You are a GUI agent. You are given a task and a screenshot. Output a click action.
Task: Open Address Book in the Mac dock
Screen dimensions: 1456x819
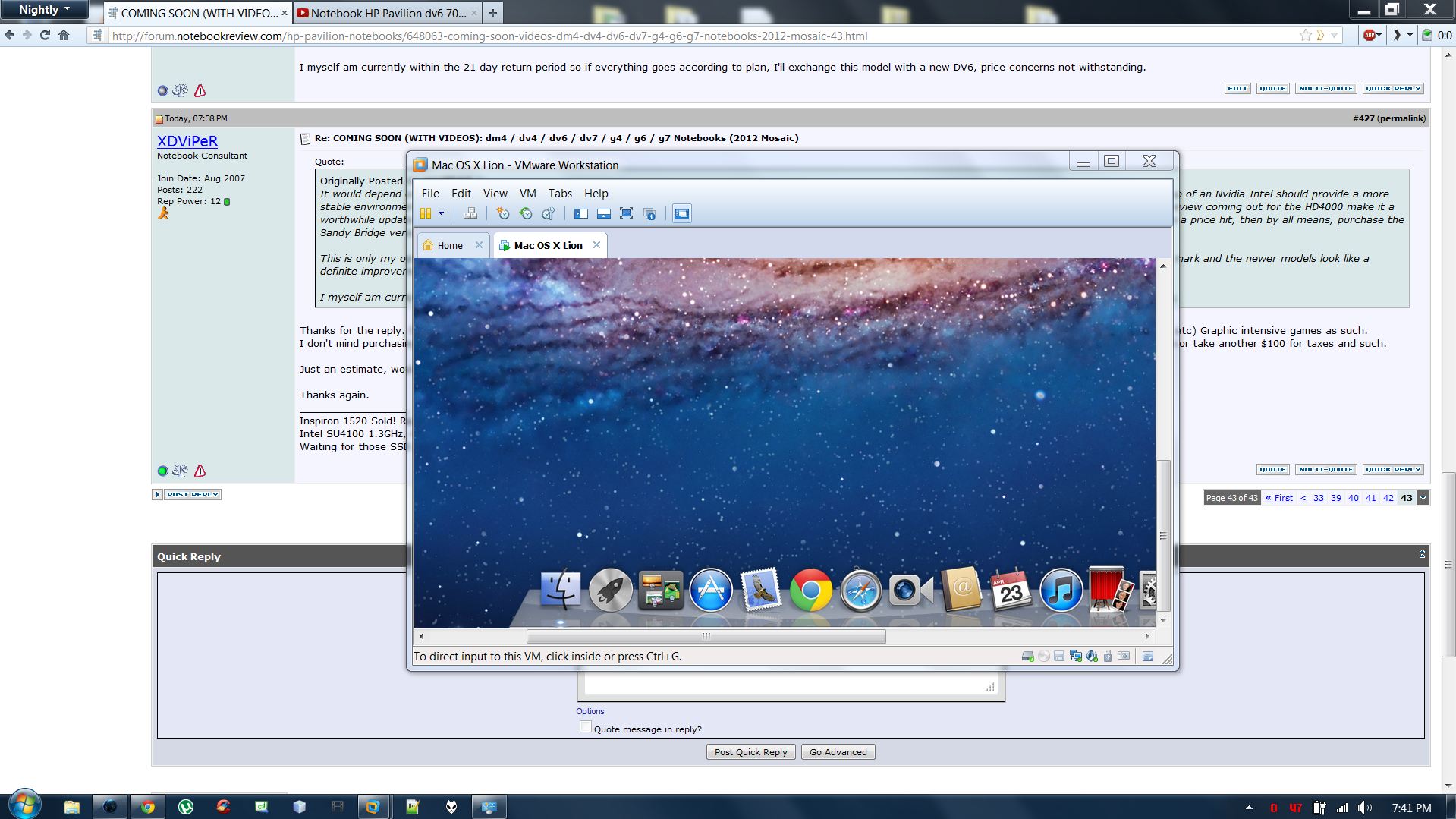pos(961,590)
